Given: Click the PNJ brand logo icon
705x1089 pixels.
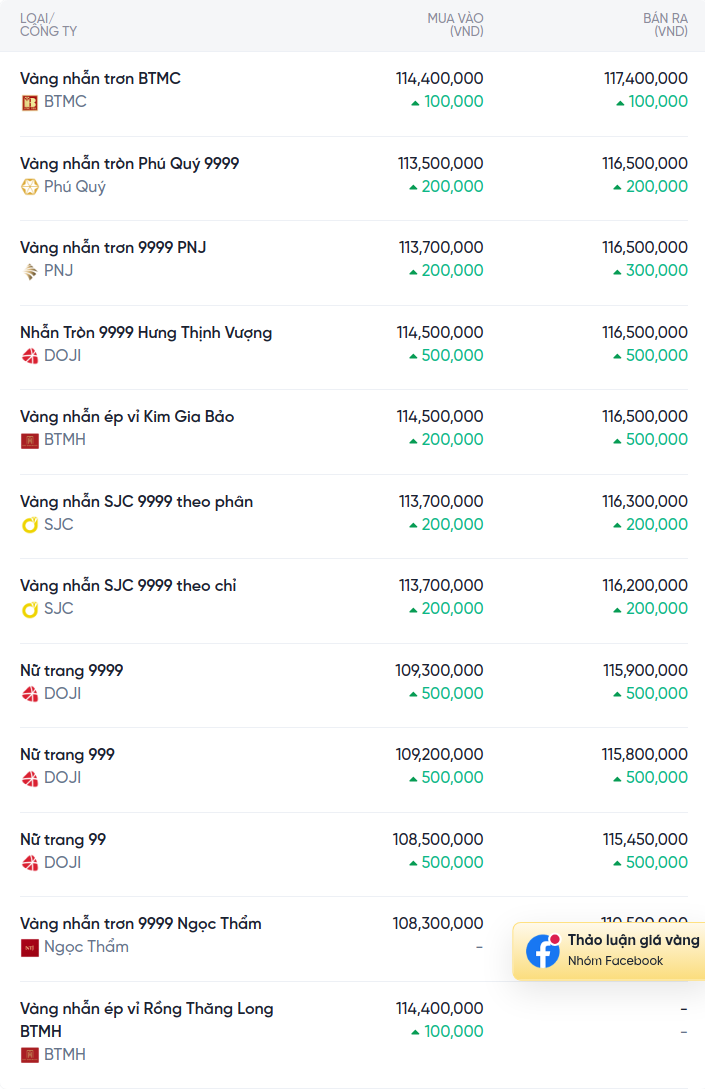Looking at the screenshot, I should coord(29,271).
